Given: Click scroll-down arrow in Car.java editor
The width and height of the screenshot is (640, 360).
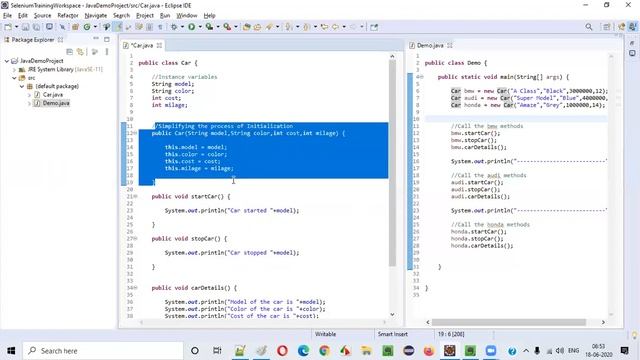Looking at the screenshot, I should click(392, 315).
